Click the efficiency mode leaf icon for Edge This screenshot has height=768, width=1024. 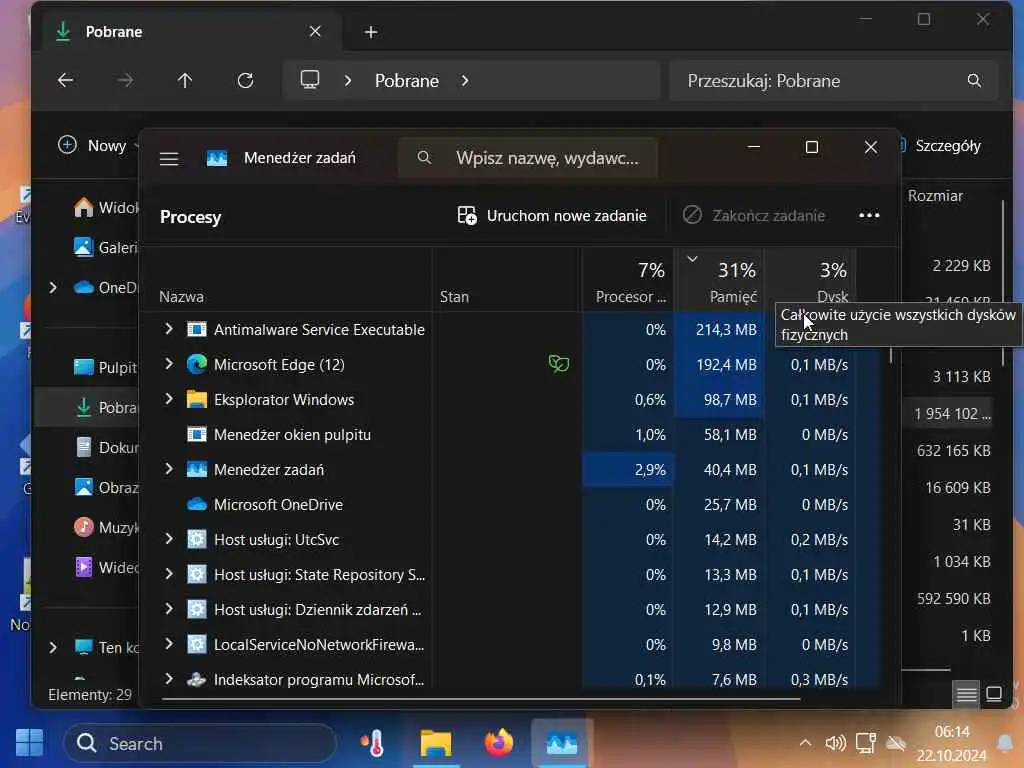[558, 364]
